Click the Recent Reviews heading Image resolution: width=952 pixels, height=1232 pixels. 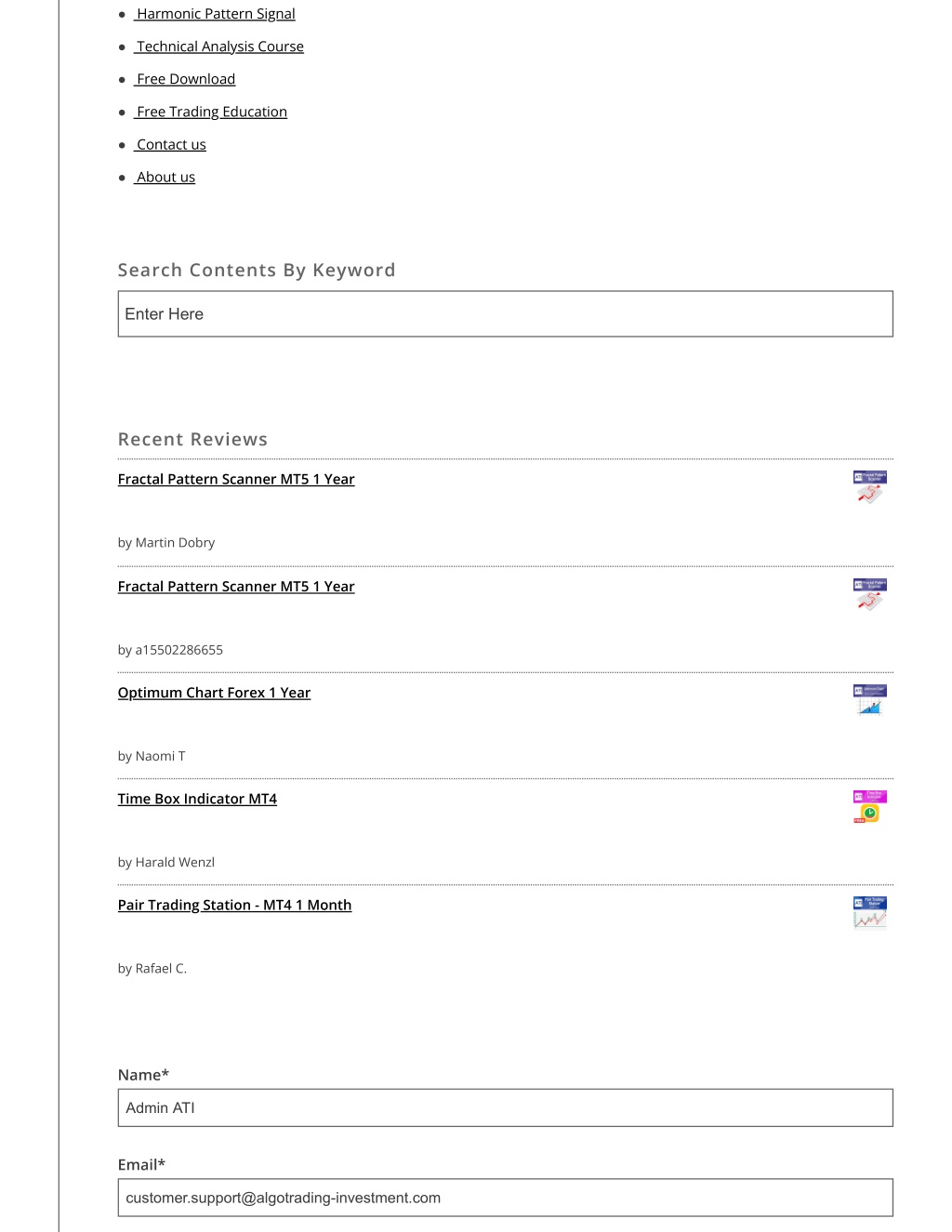192,439
